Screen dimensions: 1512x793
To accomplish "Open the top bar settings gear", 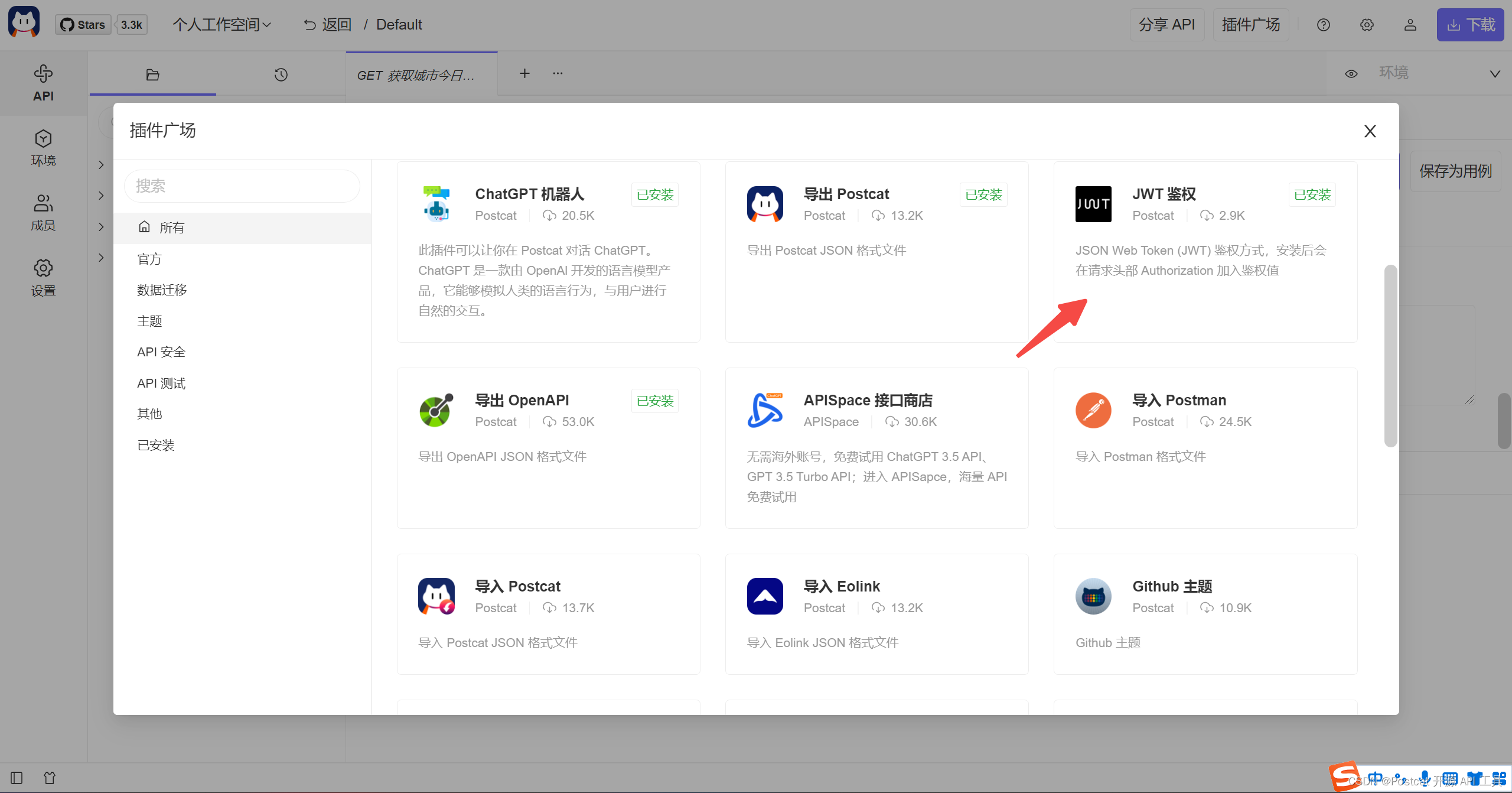I will click(1367, 25).
